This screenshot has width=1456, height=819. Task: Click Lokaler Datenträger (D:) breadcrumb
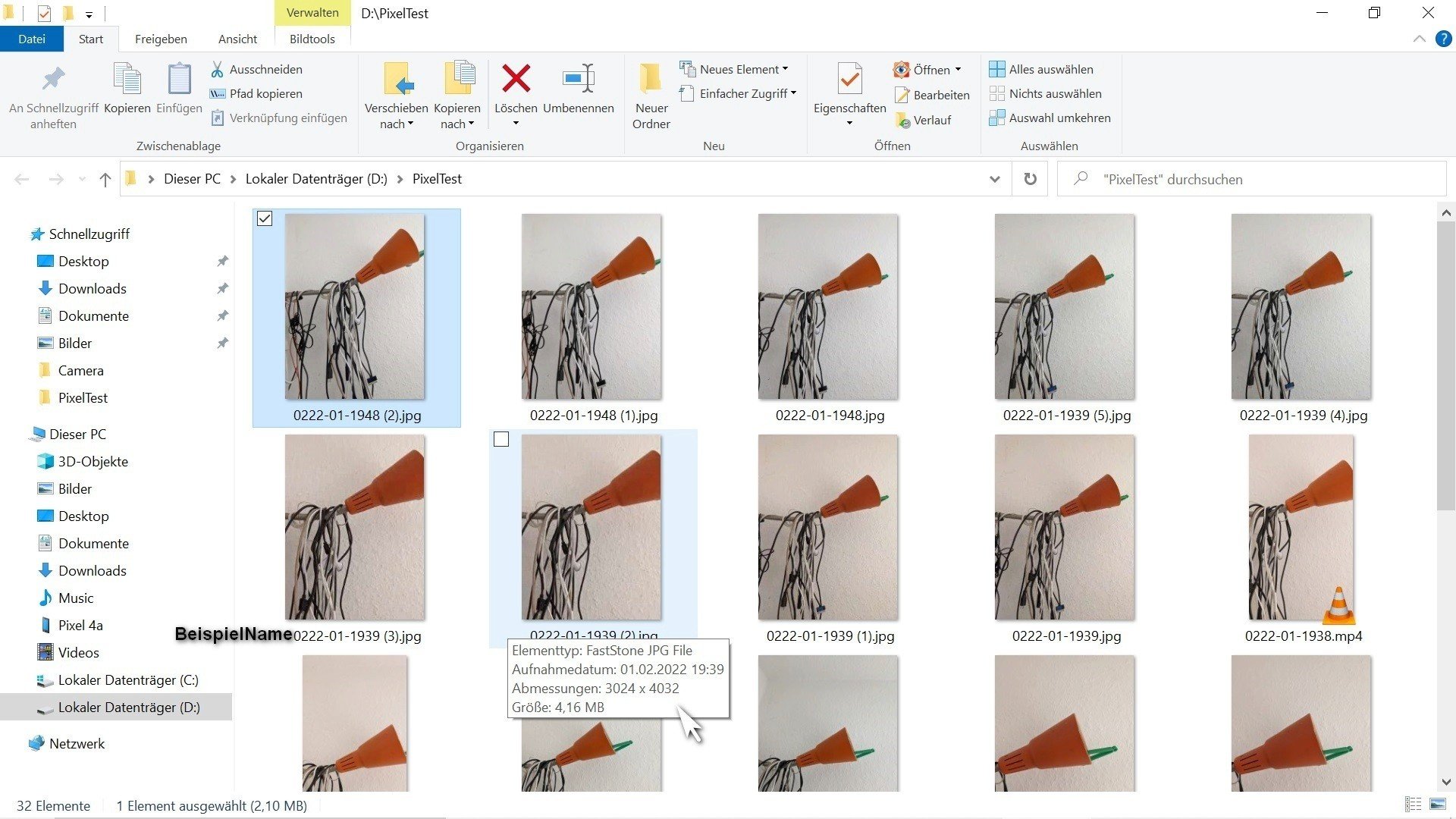click(316, 179)
